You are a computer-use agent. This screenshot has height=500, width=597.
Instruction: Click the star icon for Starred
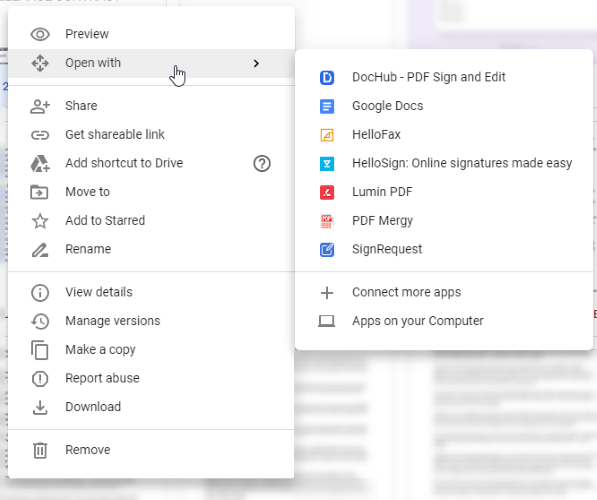pyautogui.click(x=40, y=221)
